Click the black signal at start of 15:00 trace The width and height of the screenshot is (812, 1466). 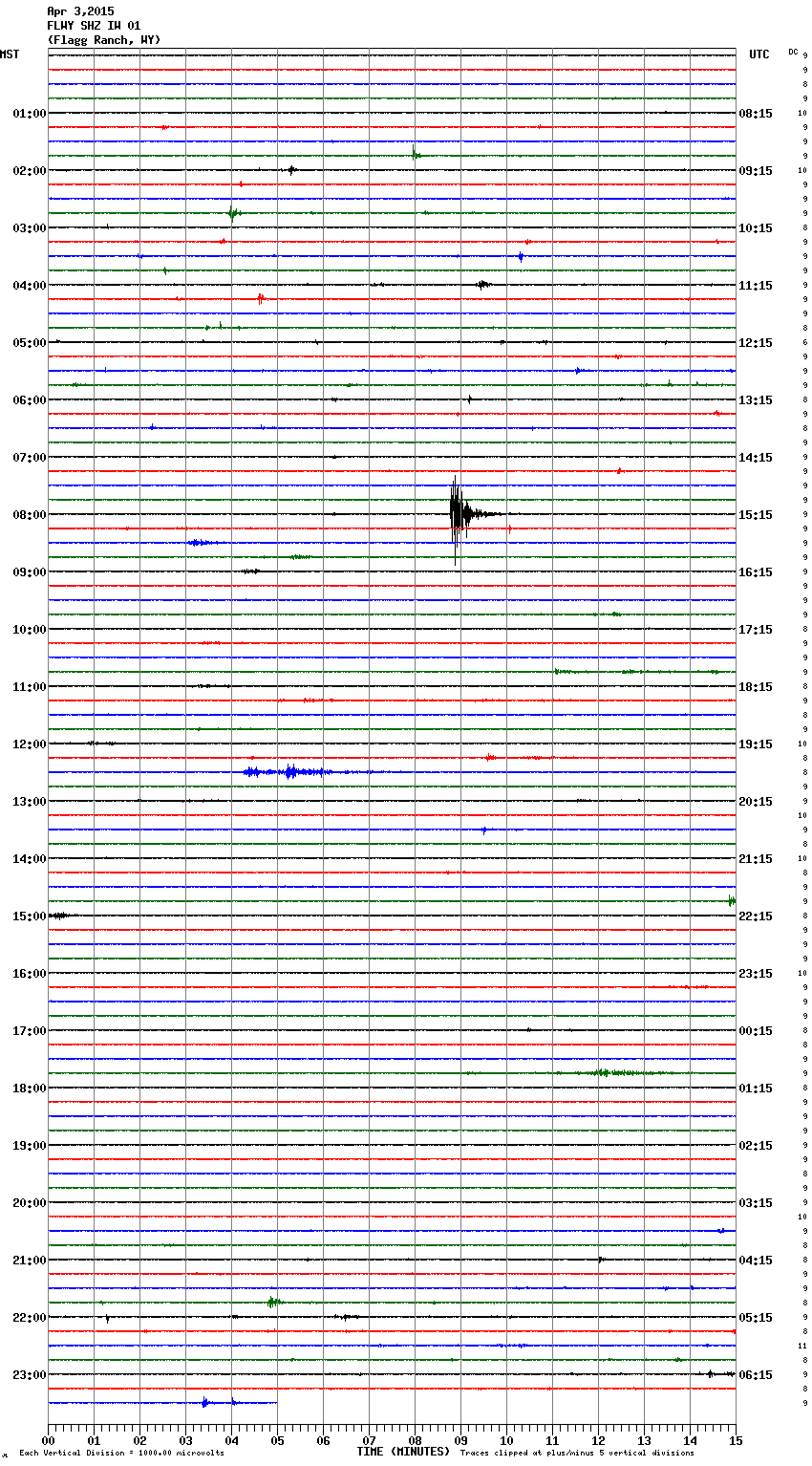(x=61, y=916)
